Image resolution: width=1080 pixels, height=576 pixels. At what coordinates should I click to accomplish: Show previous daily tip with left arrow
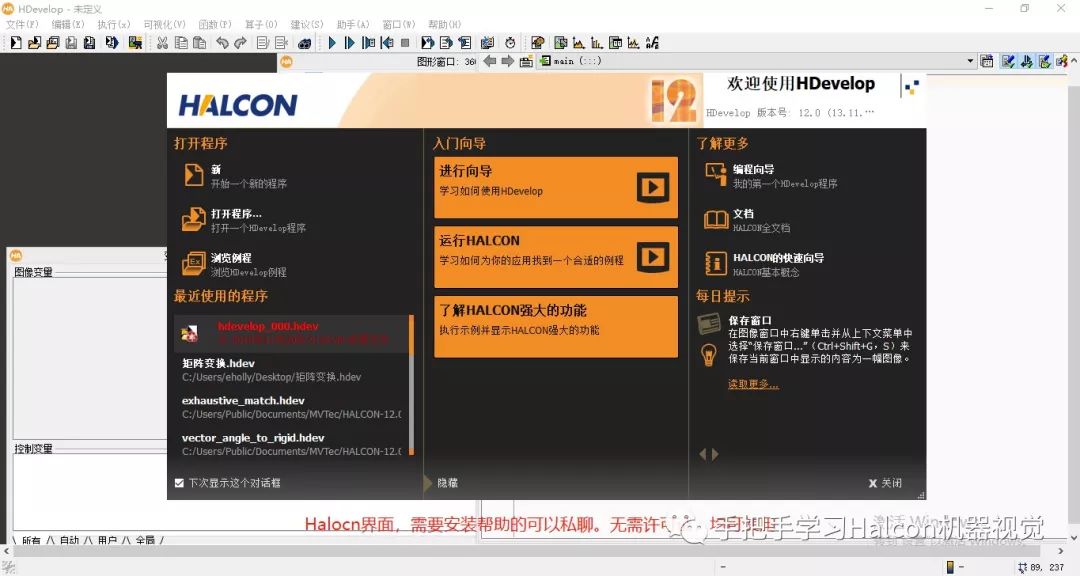[x=703, y=454]
